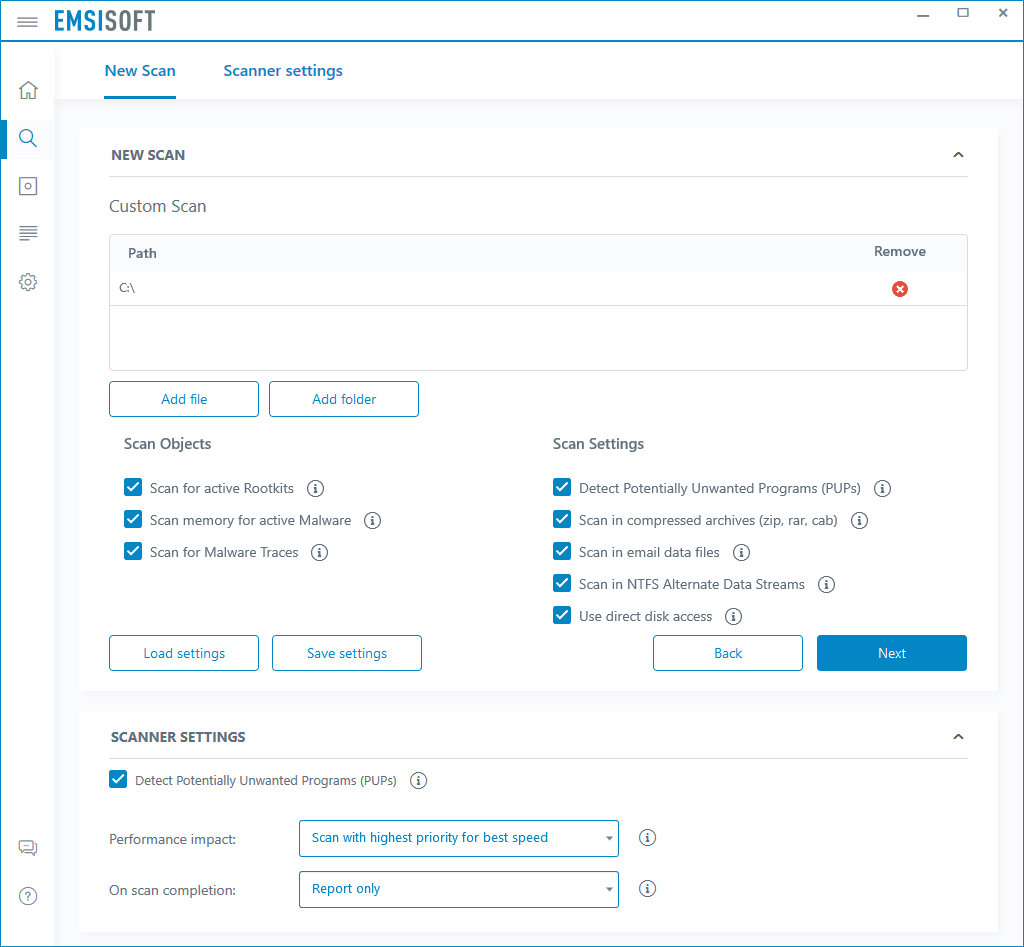The image size is (1024, 947).
Task: Open the Scan section magnifier icon
Action: 28,138
